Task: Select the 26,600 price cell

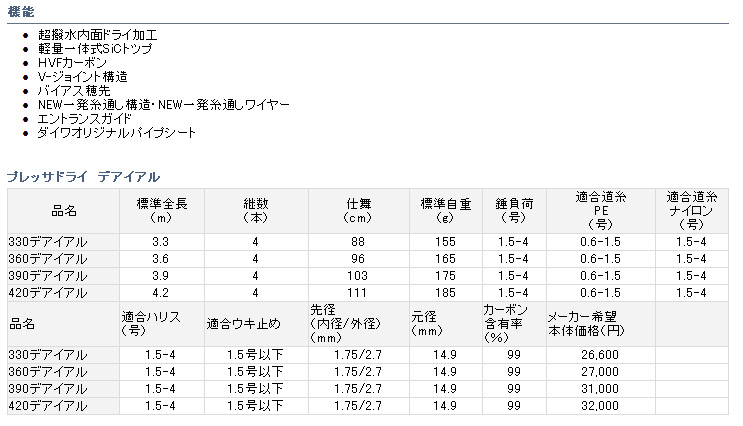Action: (x=600, y=355)
